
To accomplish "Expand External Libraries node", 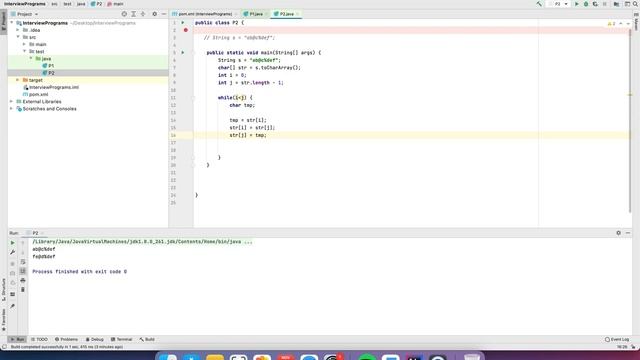I will (x=12, y=101).
